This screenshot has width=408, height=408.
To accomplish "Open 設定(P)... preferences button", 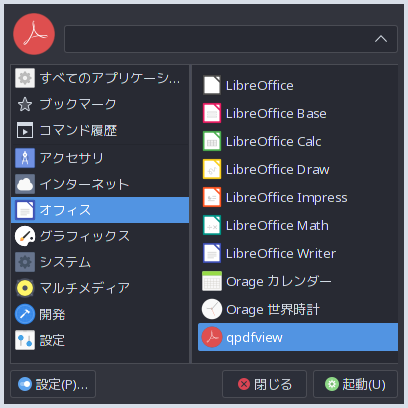I will (53, 384).
